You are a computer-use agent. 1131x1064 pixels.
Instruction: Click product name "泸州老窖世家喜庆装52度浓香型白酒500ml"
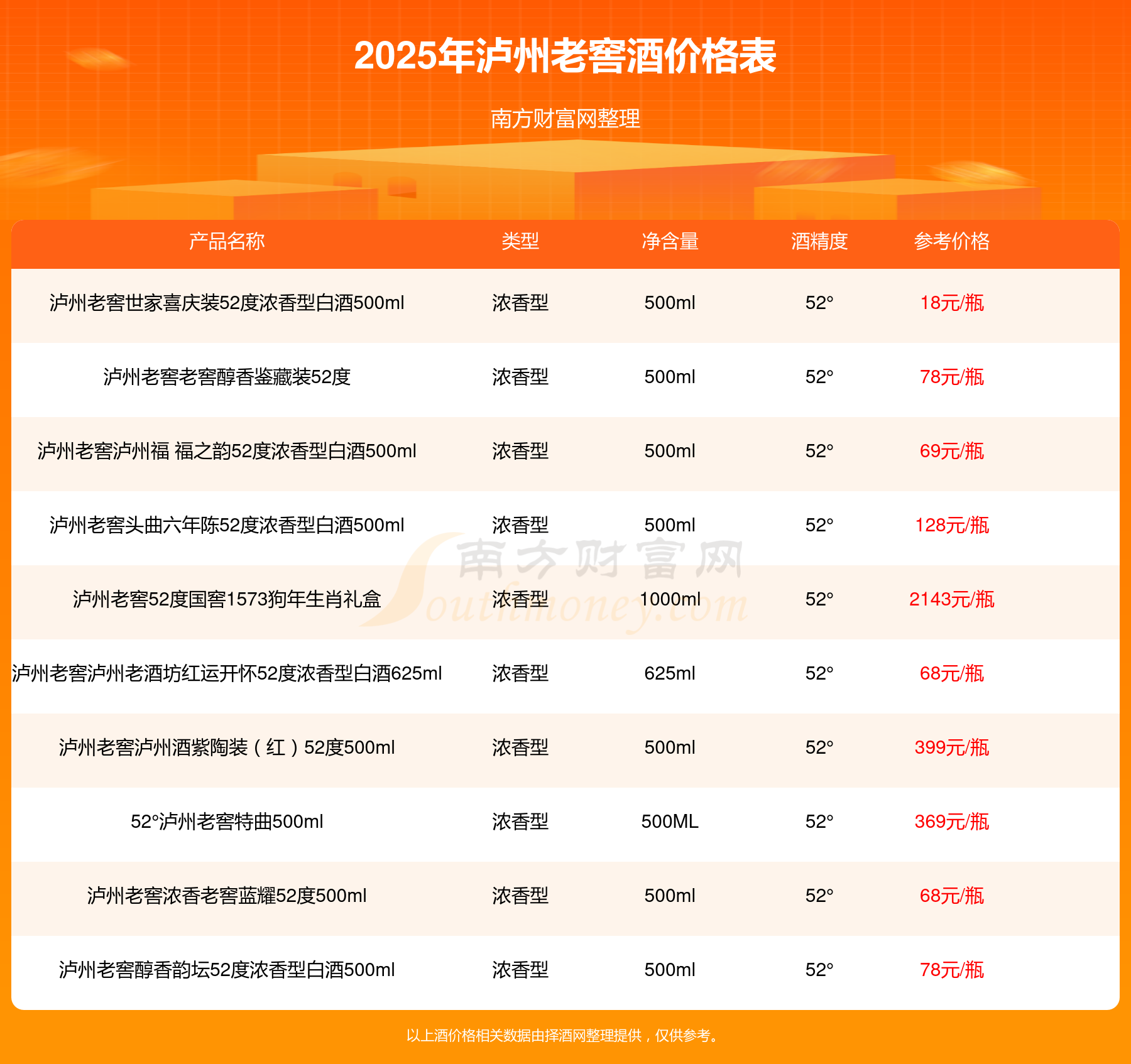click(x=227, y=303)
